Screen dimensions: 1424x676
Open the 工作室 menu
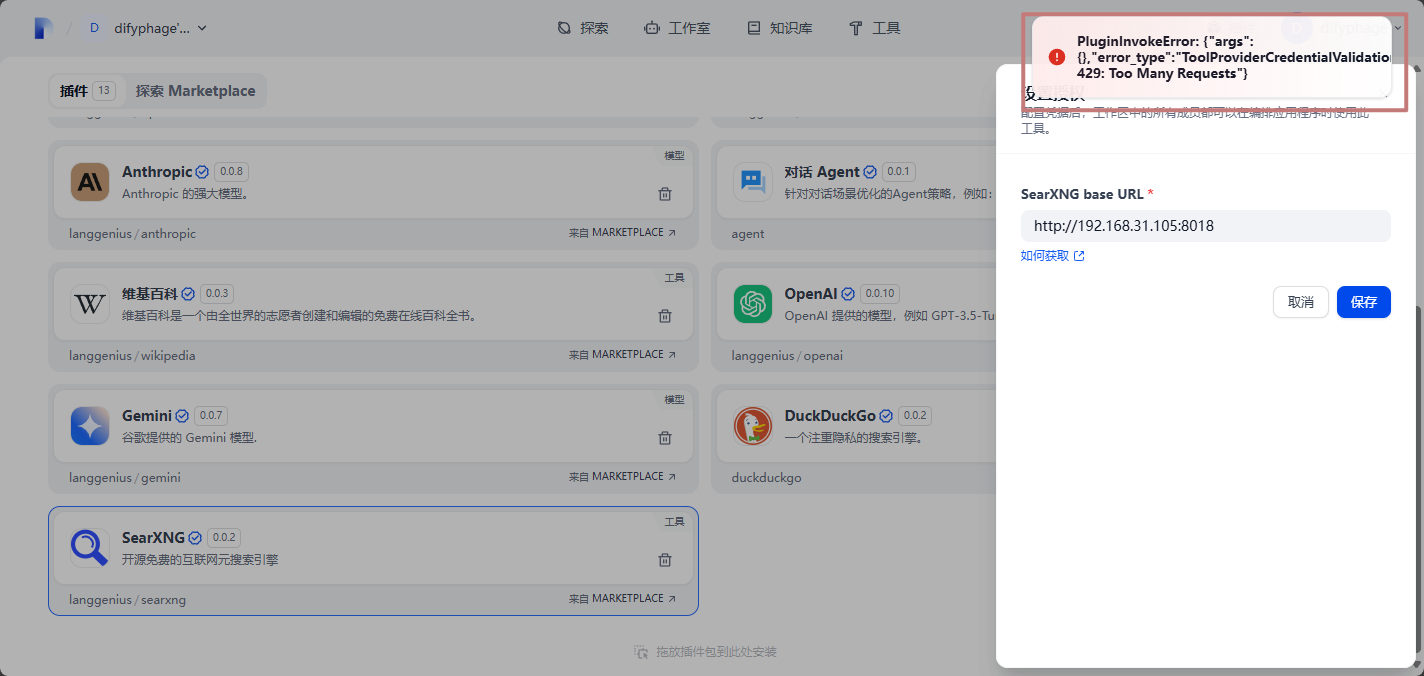[x=678, y=28]
